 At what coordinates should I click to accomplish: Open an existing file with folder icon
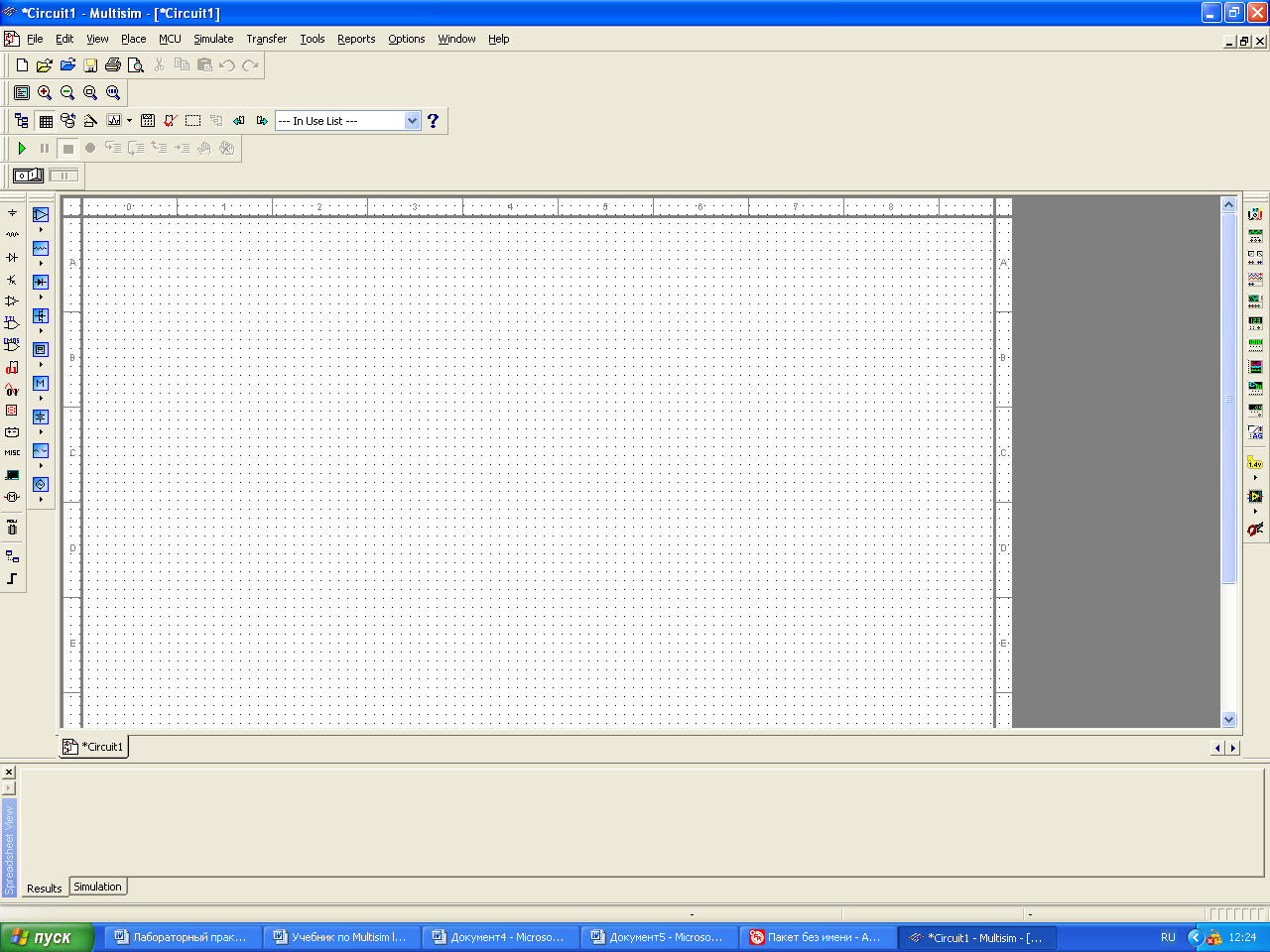(44, 65)
